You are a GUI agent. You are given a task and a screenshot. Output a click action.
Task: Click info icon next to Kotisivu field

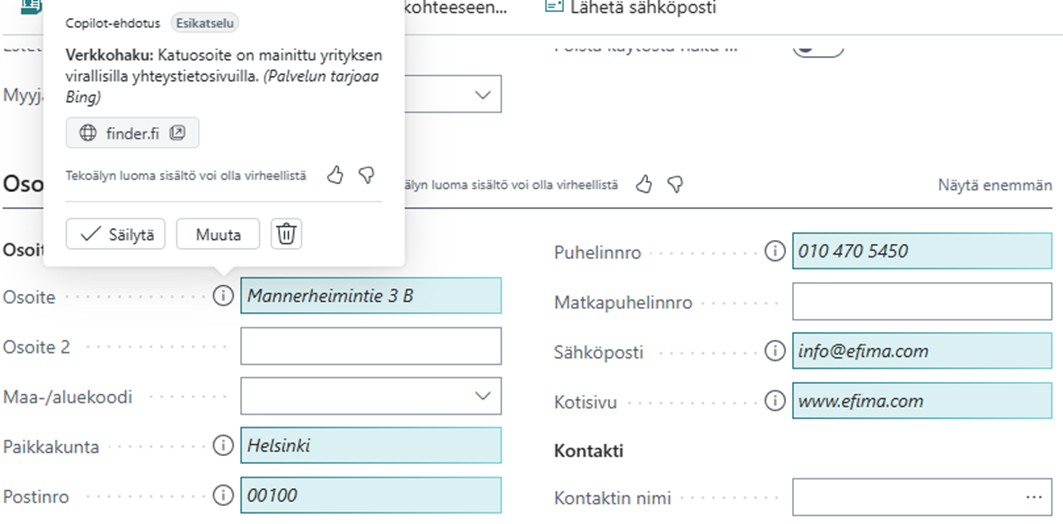coord(774,401)
